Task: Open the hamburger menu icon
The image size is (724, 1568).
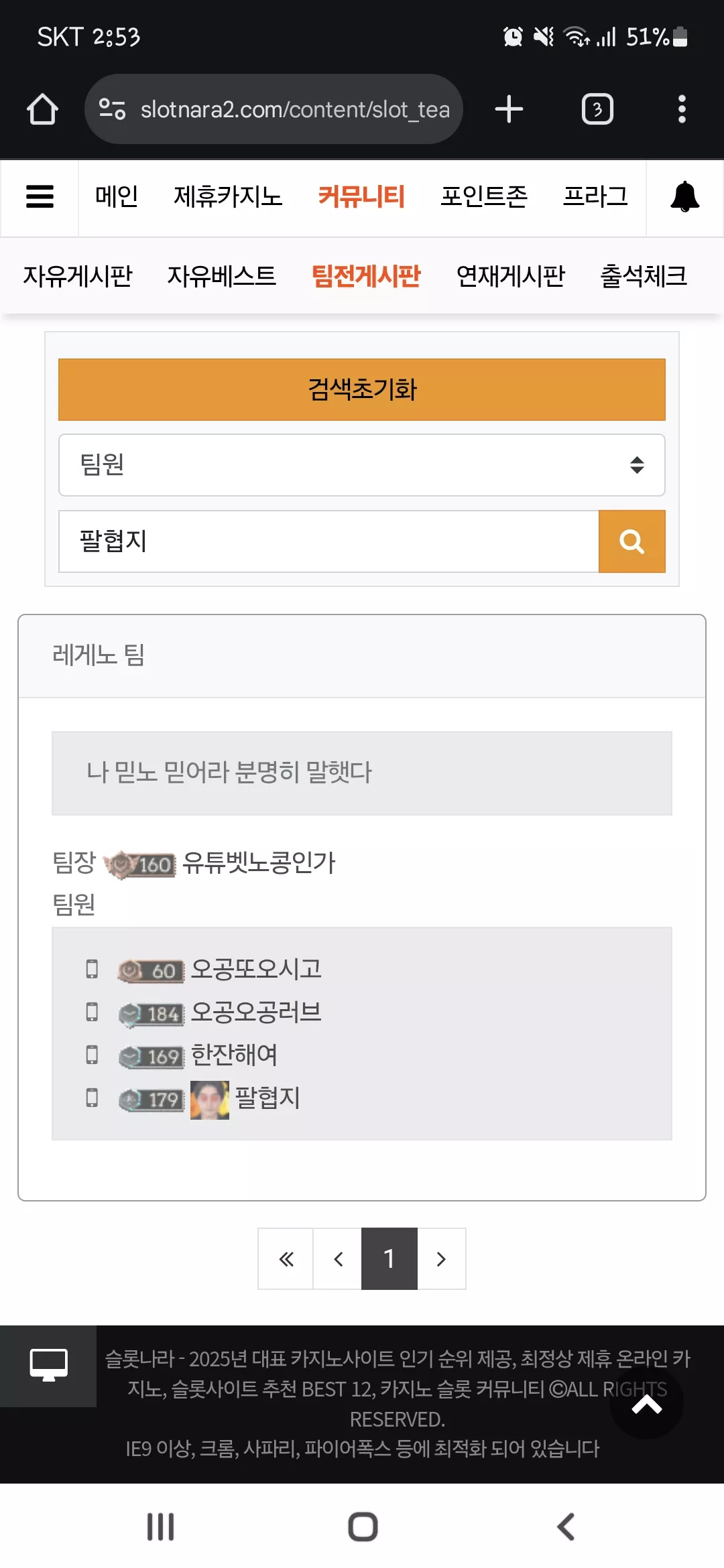Action: pos(40,197)
